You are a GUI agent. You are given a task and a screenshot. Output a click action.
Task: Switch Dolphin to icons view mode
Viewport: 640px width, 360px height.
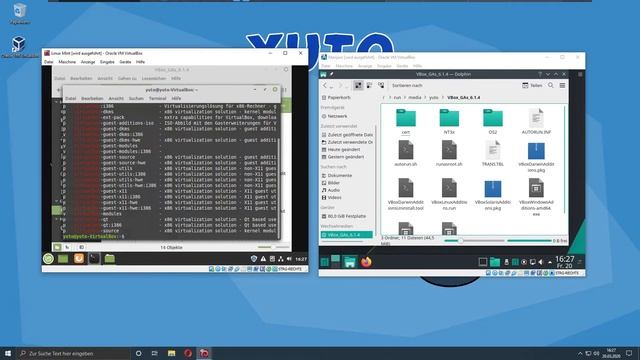click(x=358, y=85)
